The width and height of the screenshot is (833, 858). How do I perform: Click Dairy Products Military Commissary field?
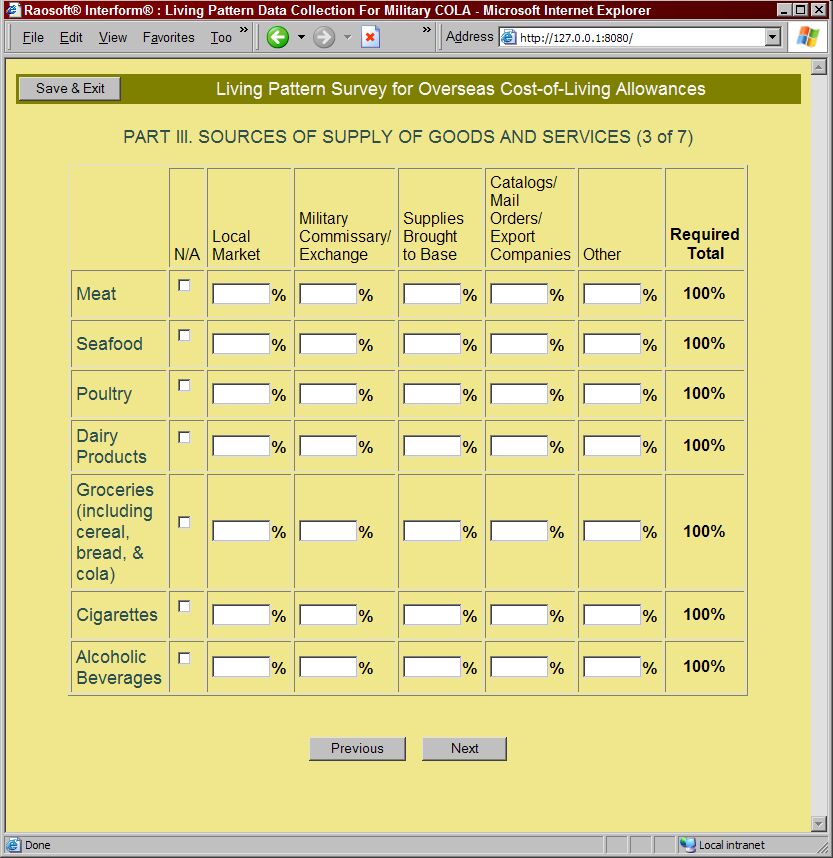coord(328,446)
